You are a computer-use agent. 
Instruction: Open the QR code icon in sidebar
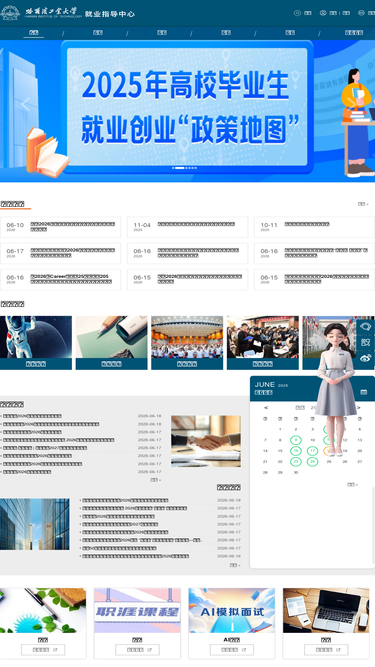(x=365, y=342)
